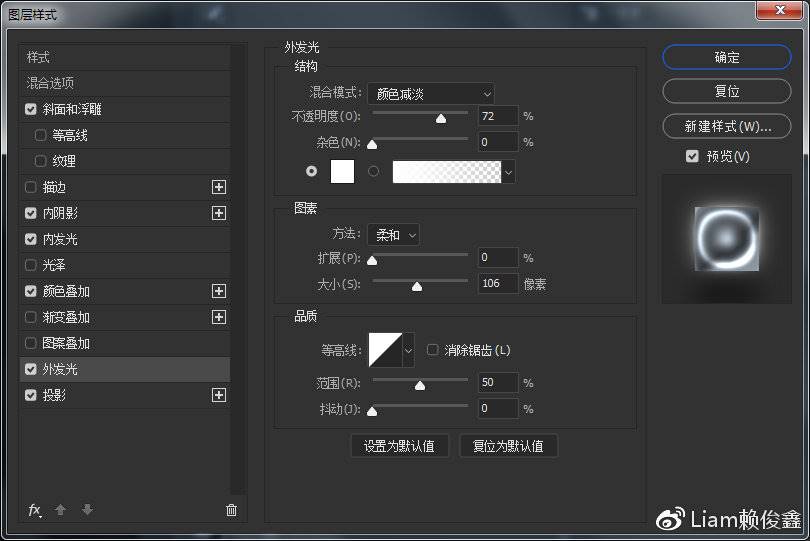810x541 pixels.
Task: Click the 杂色 value field
Action: [x=498, y=142]
